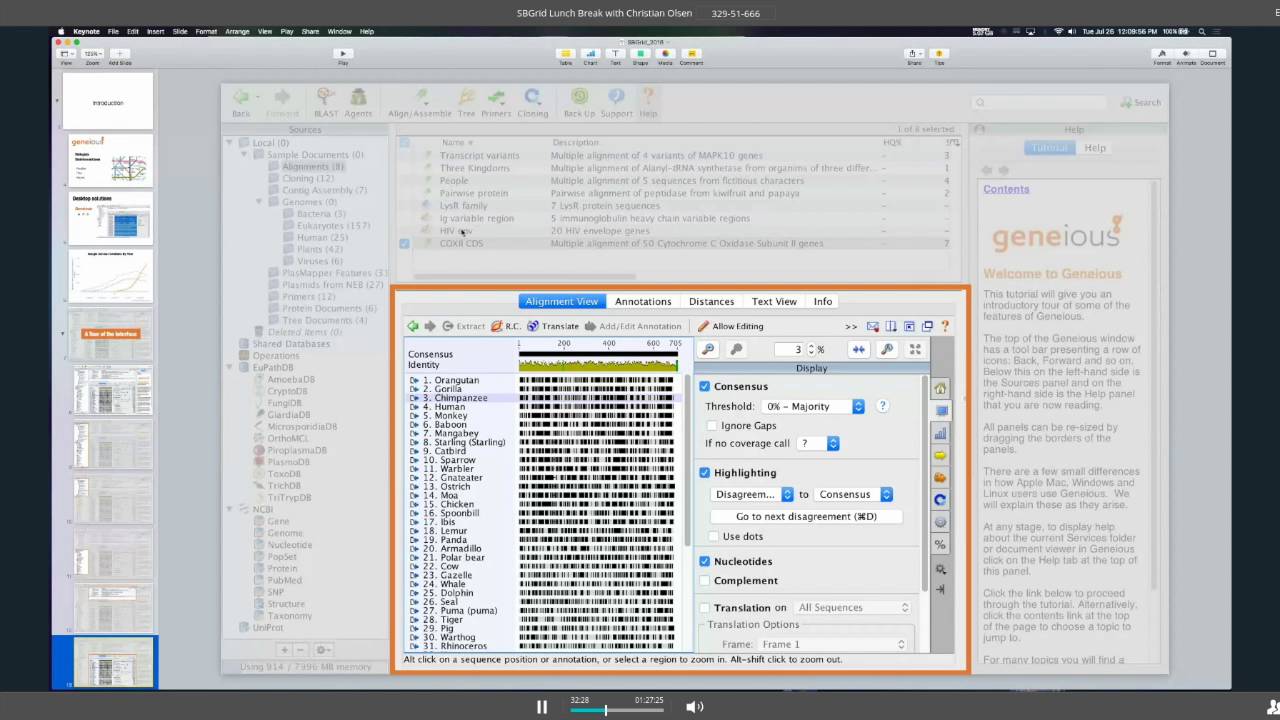1280x720 pixels.
Task: Switch to the Distances tab
Action: (711, 301)
